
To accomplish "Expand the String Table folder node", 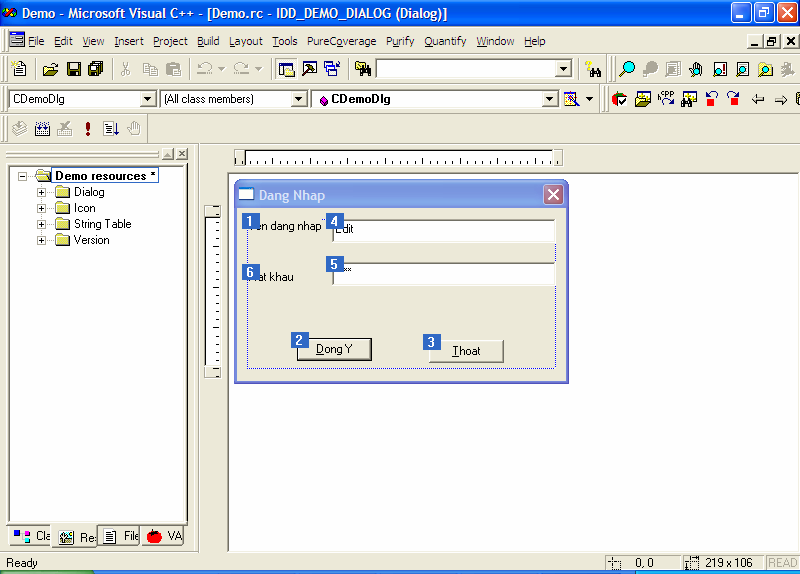I will [42, 224].
